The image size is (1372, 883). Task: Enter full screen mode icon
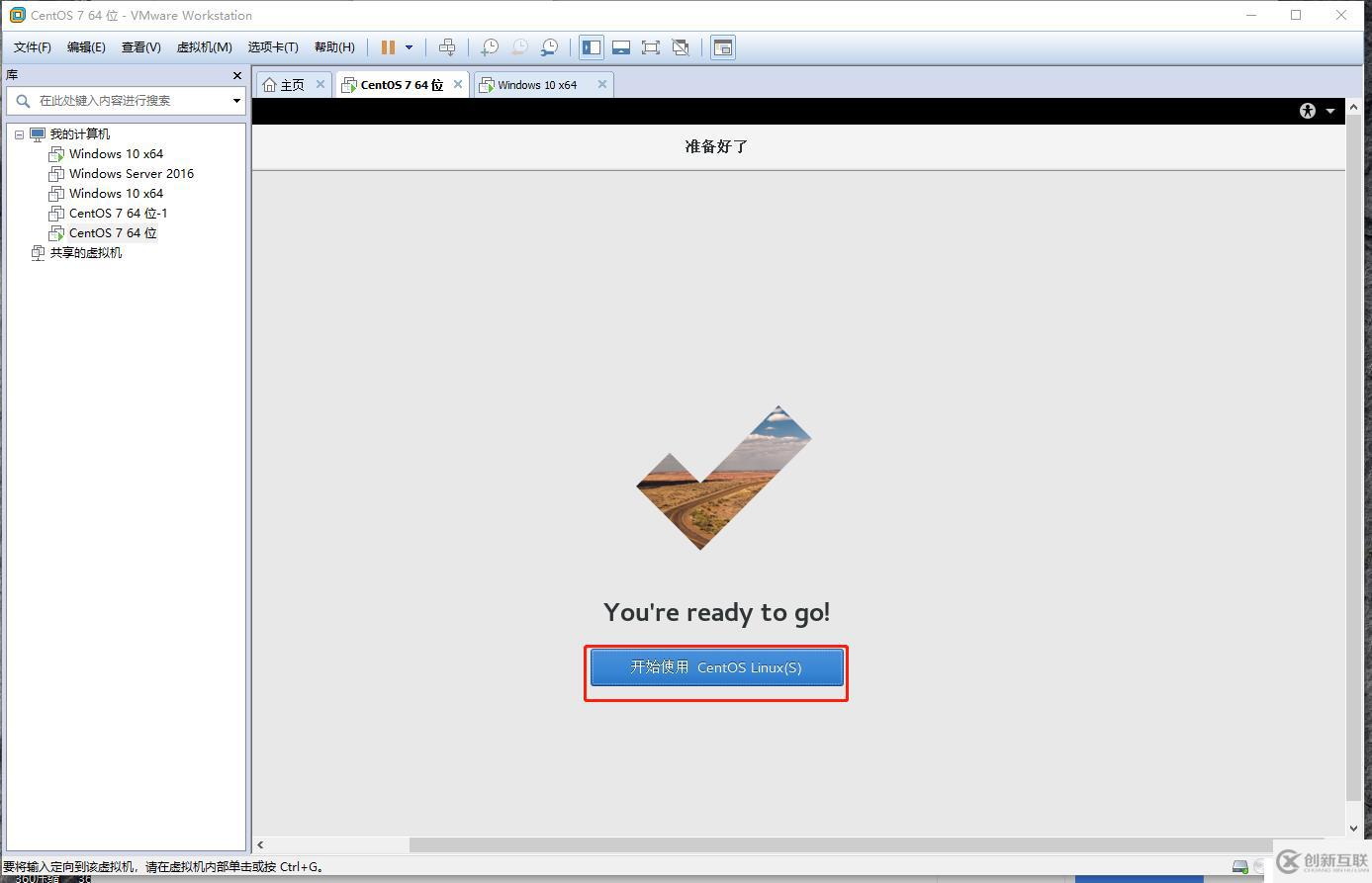point(651,47)
